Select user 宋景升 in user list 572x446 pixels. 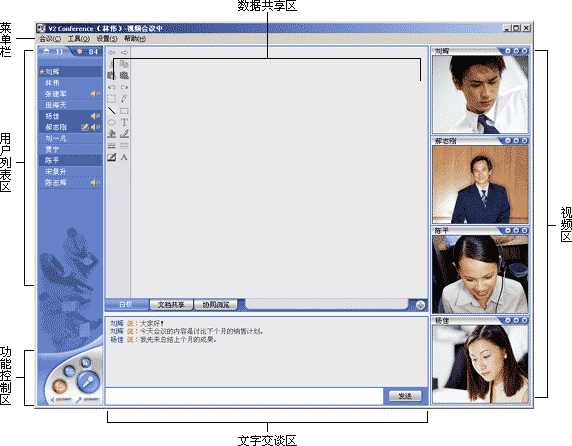click(x=70, y=171)
